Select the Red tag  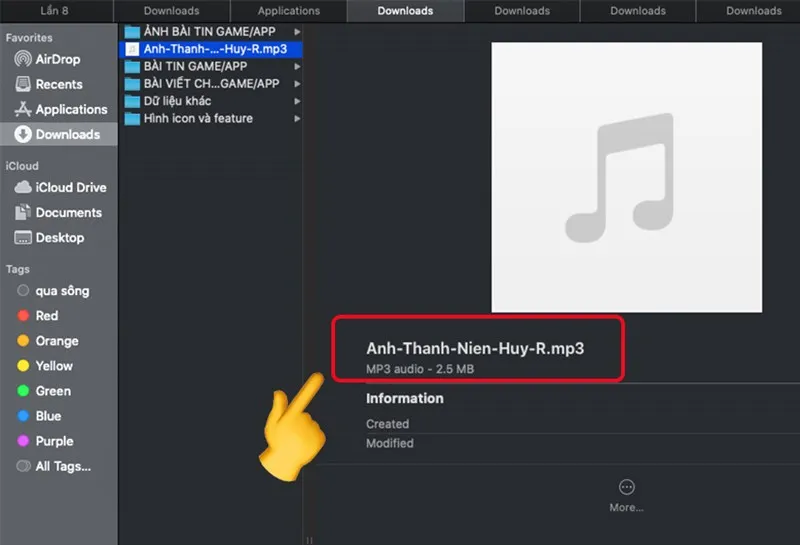(x=47, y=315)
